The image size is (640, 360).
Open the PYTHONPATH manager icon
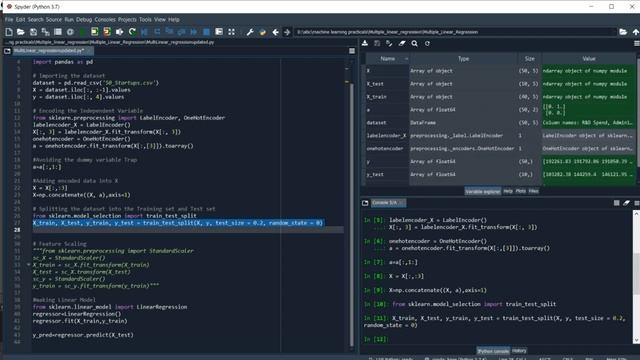point(262,32)
